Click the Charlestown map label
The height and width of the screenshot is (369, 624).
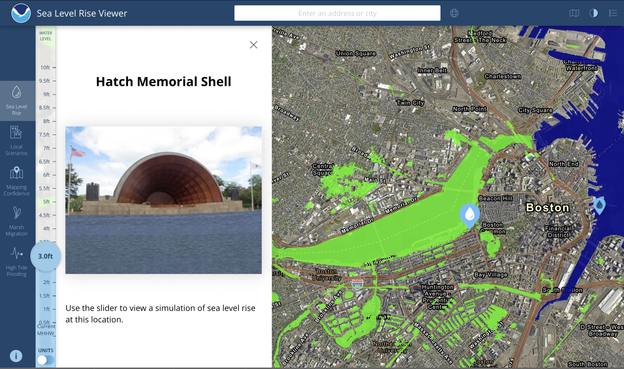click(x=503, y=76)
